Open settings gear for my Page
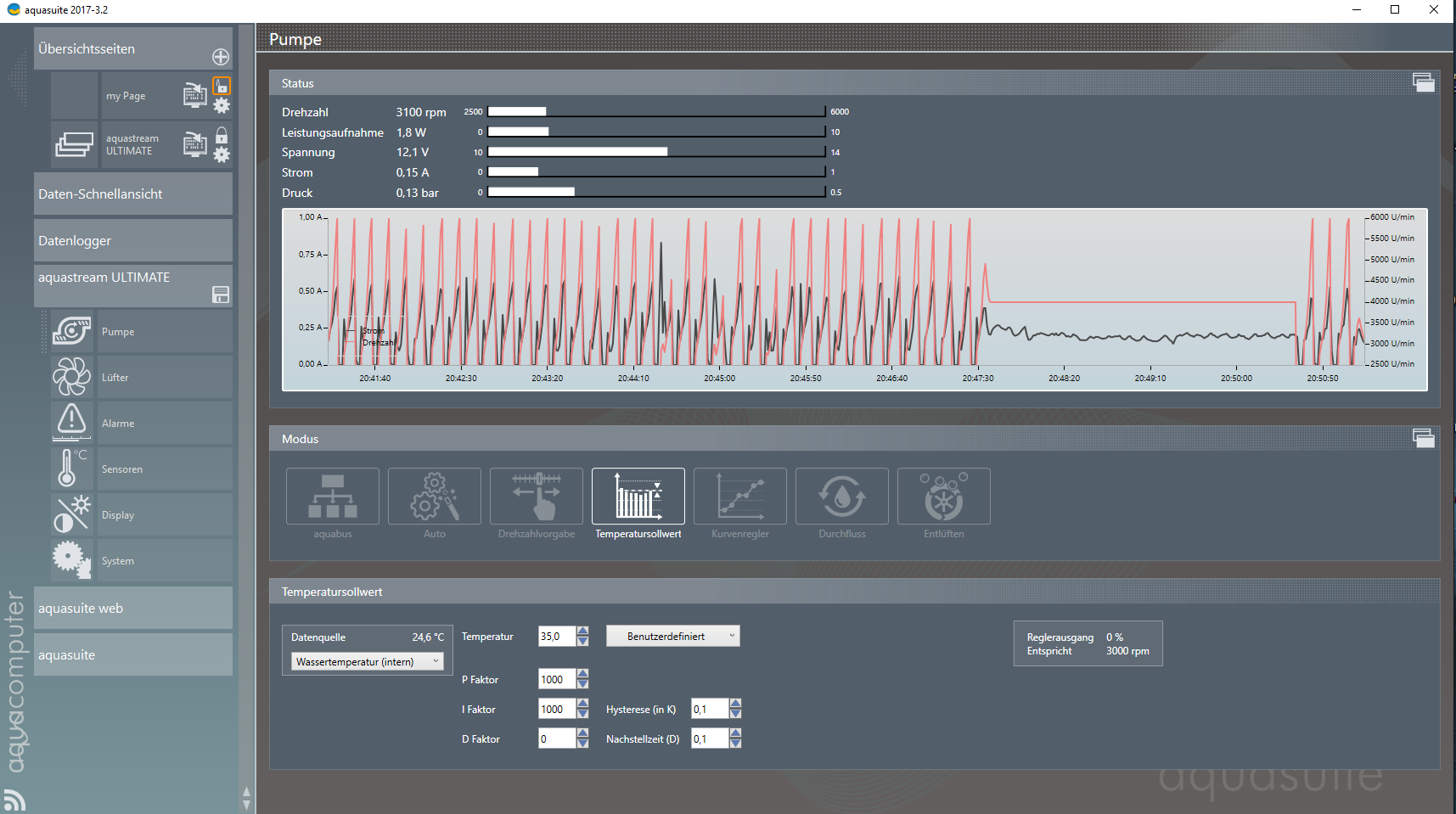This screenshot has height=814, width=1456. (x=222, y=105)
